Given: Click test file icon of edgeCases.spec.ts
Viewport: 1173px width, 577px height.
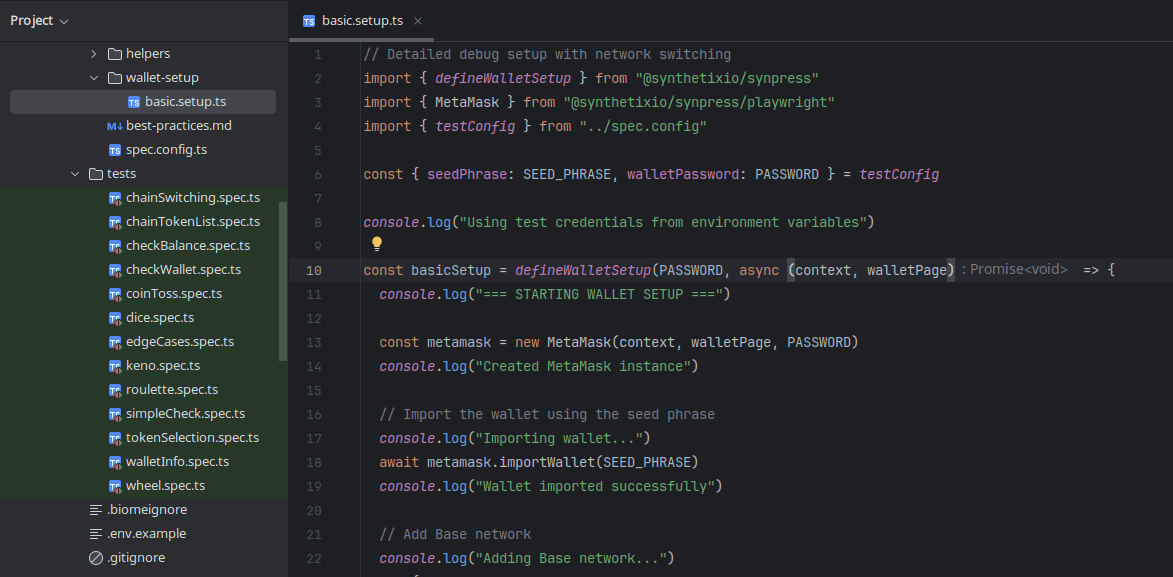Looking at the screenshot, I should [114, 342].
